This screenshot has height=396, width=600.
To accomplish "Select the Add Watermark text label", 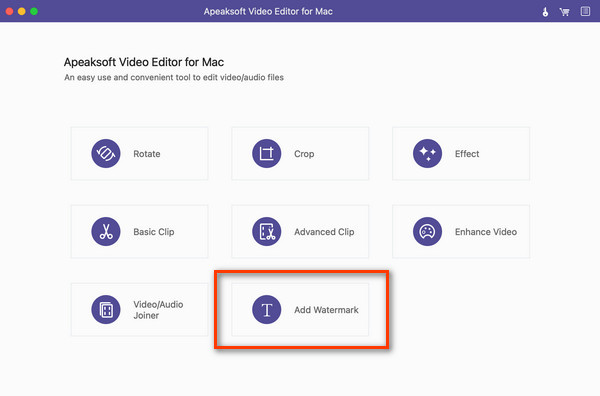I will click(x=326, y=310).
